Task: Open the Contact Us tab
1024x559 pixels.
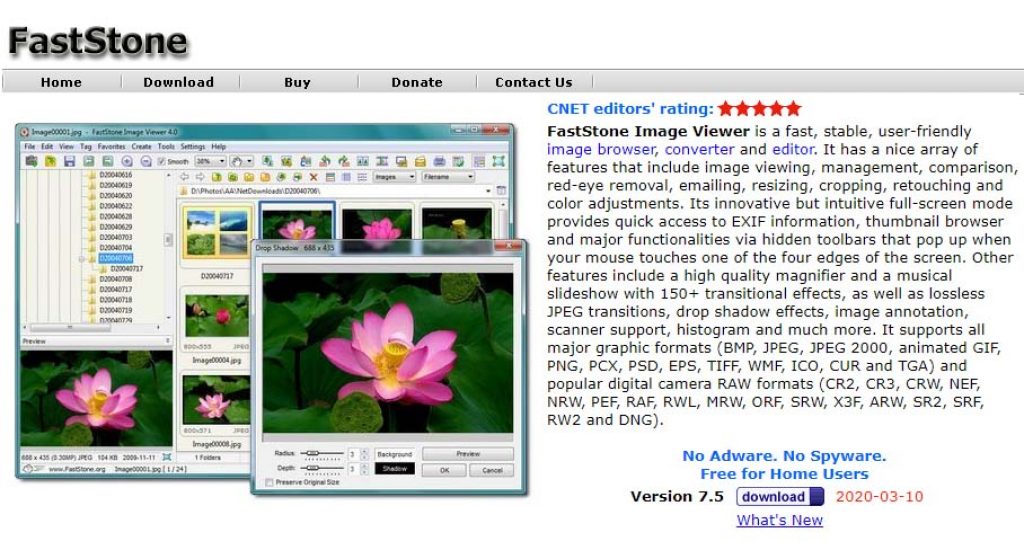Action: (534, 82)
